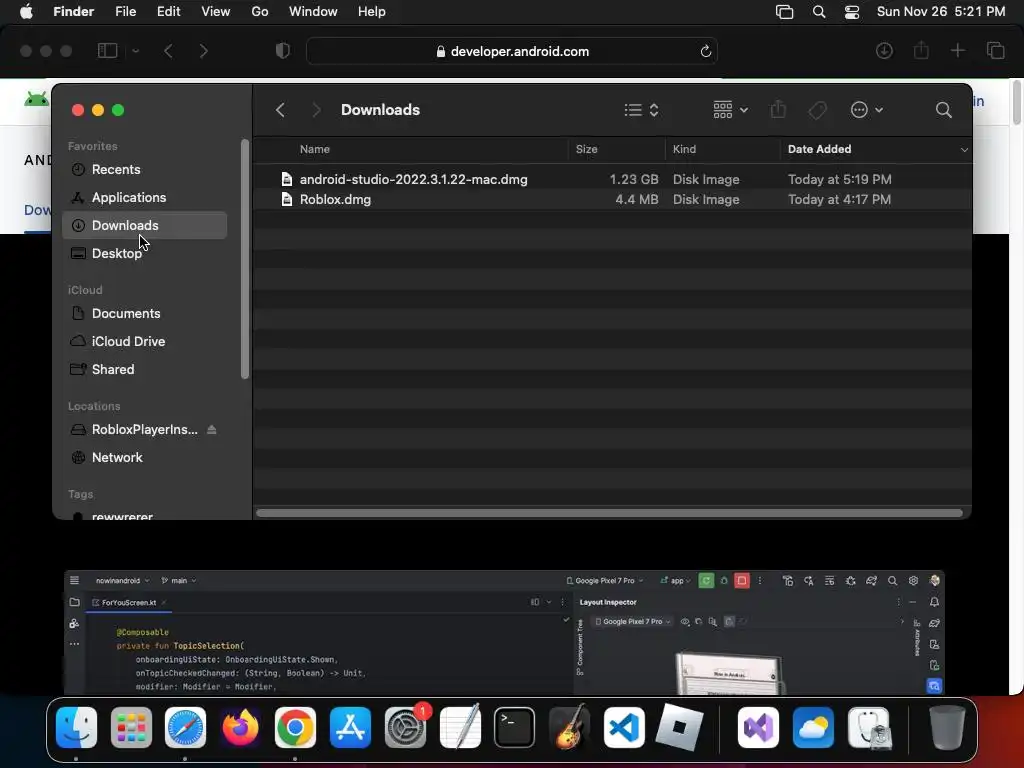This screenshot has height=768, width=1024.
Task: Open a new Safari tab with plus
Action: (x=957, y=50)
